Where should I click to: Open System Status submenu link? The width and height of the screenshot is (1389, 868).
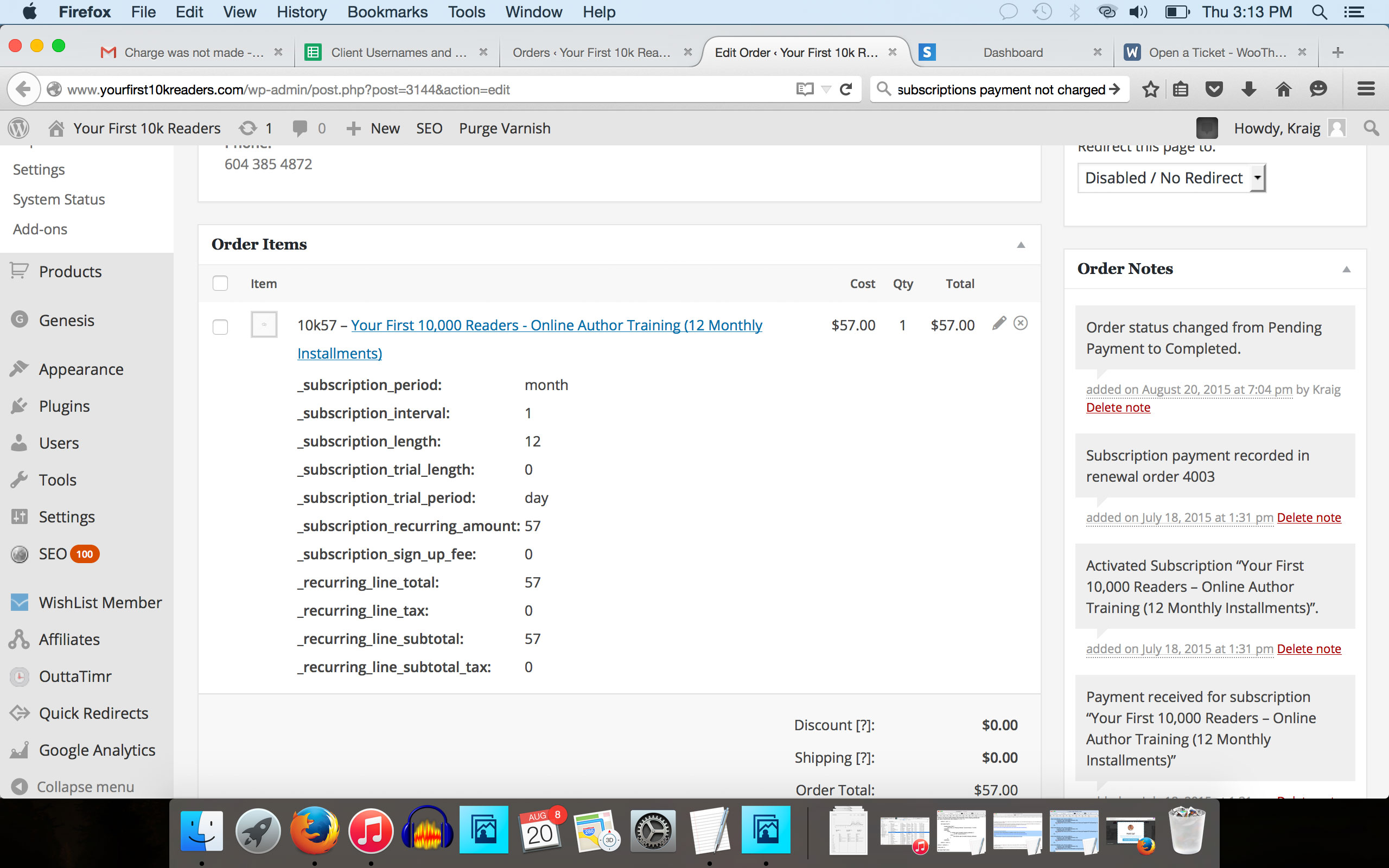pyautogui.click(x=59, y=199)
